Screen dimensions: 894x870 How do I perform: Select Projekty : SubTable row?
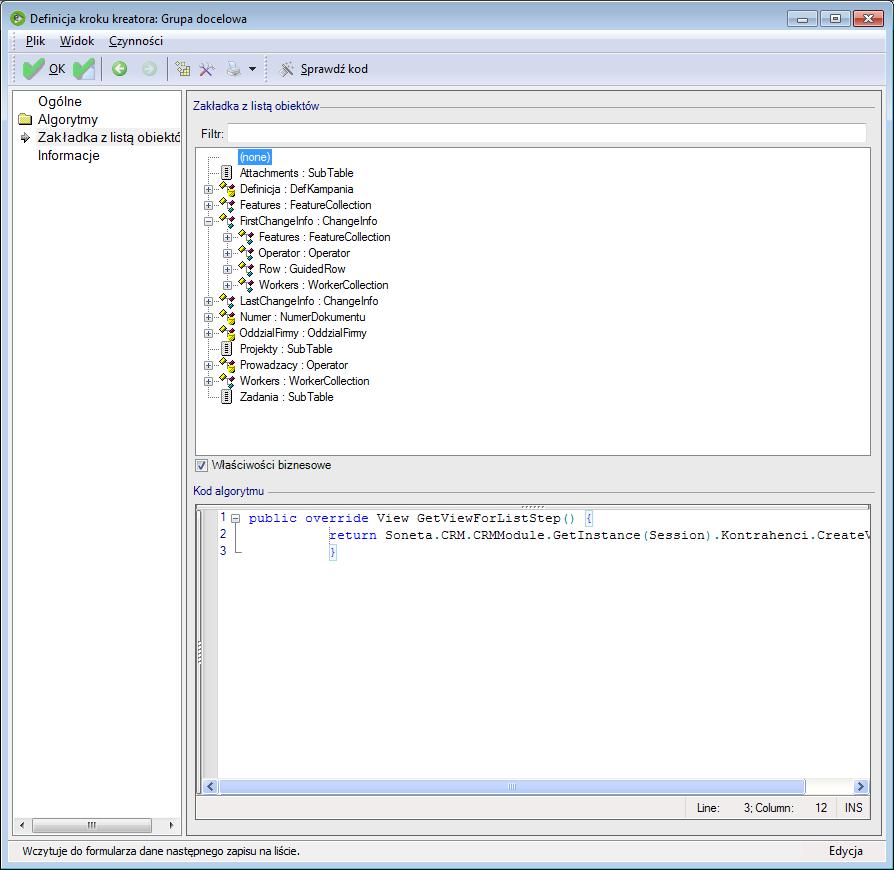pyautogui.click(x=286, y=349)
